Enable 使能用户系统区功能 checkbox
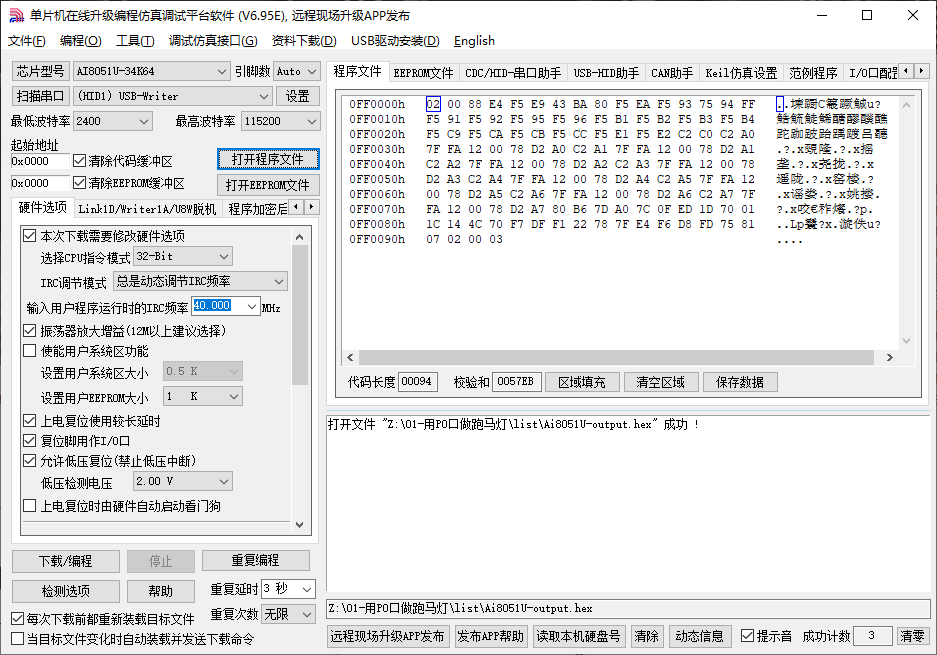Viewport: 937px width, 655px height. (x=29, y=351)
